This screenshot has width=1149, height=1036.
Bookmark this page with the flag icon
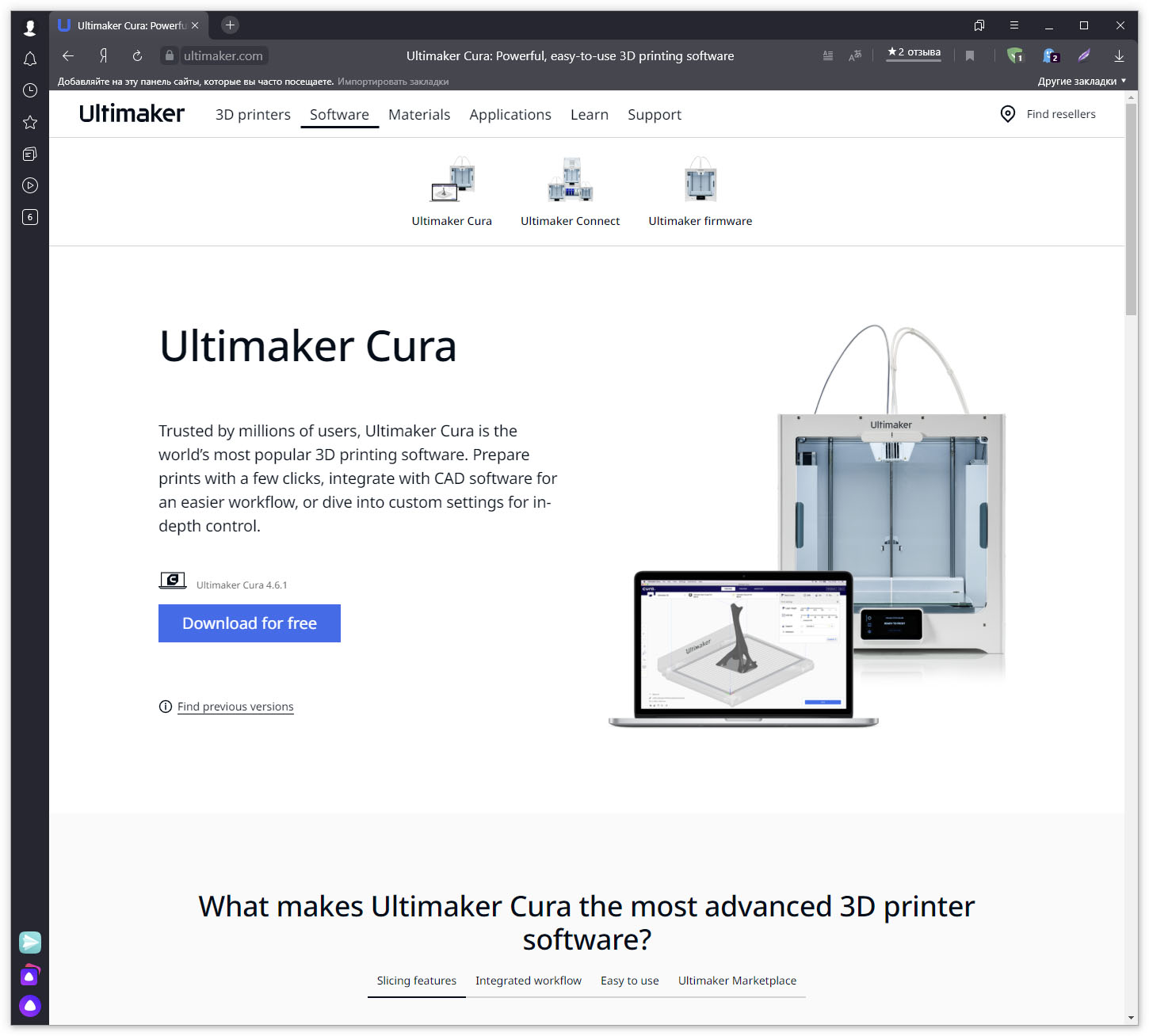pyautogui.click(x=970, y=55)
